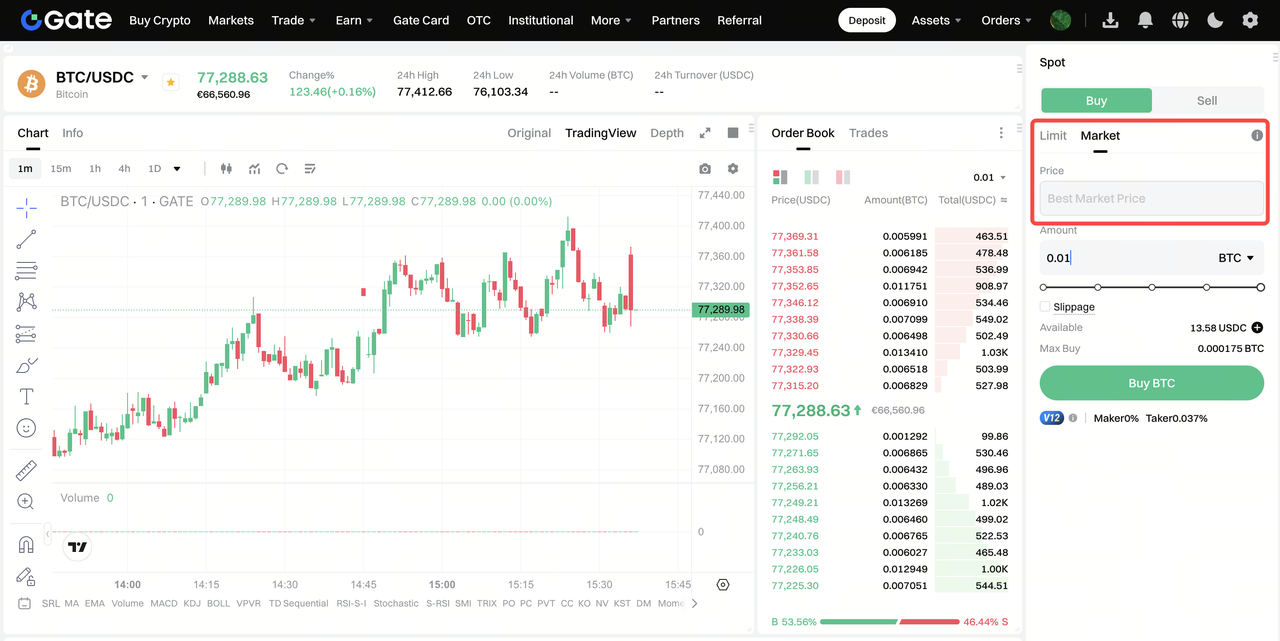Expand the 0.01 price precision dropdown
The width and height of the screenshot is (1280, 641).
[989, 178]
